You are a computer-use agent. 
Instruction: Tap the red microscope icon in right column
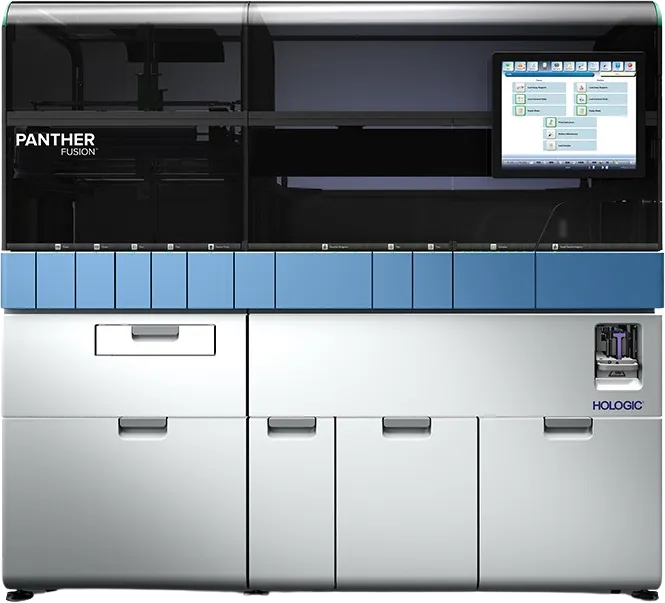coord(581,87)
